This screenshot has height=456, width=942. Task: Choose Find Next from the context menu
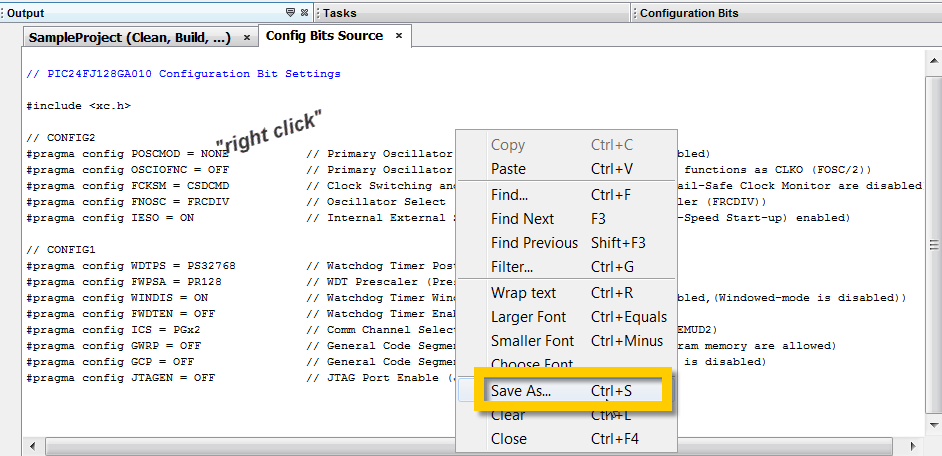point(522,219)
